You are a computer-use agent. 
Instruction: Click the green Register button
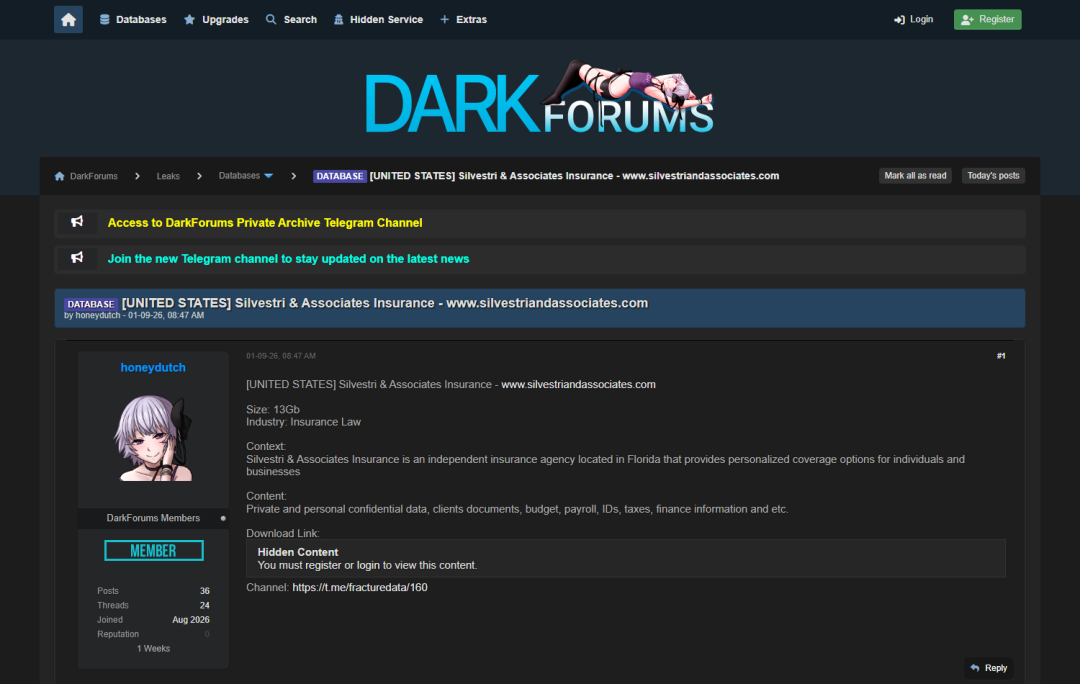pos(987,19)
